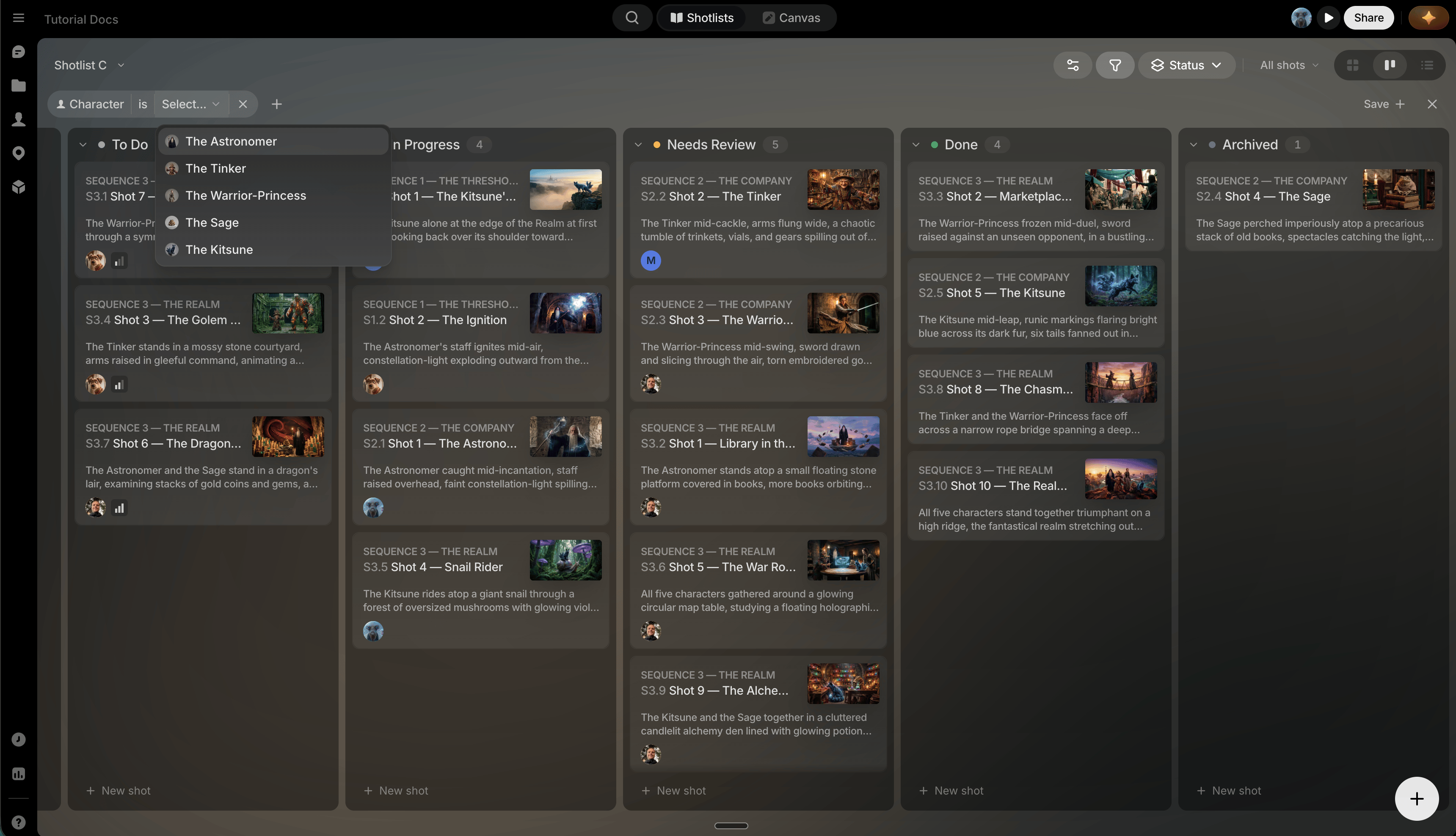Toggle the filter funnel button
1456x836 pixels.
(1115, 66)
